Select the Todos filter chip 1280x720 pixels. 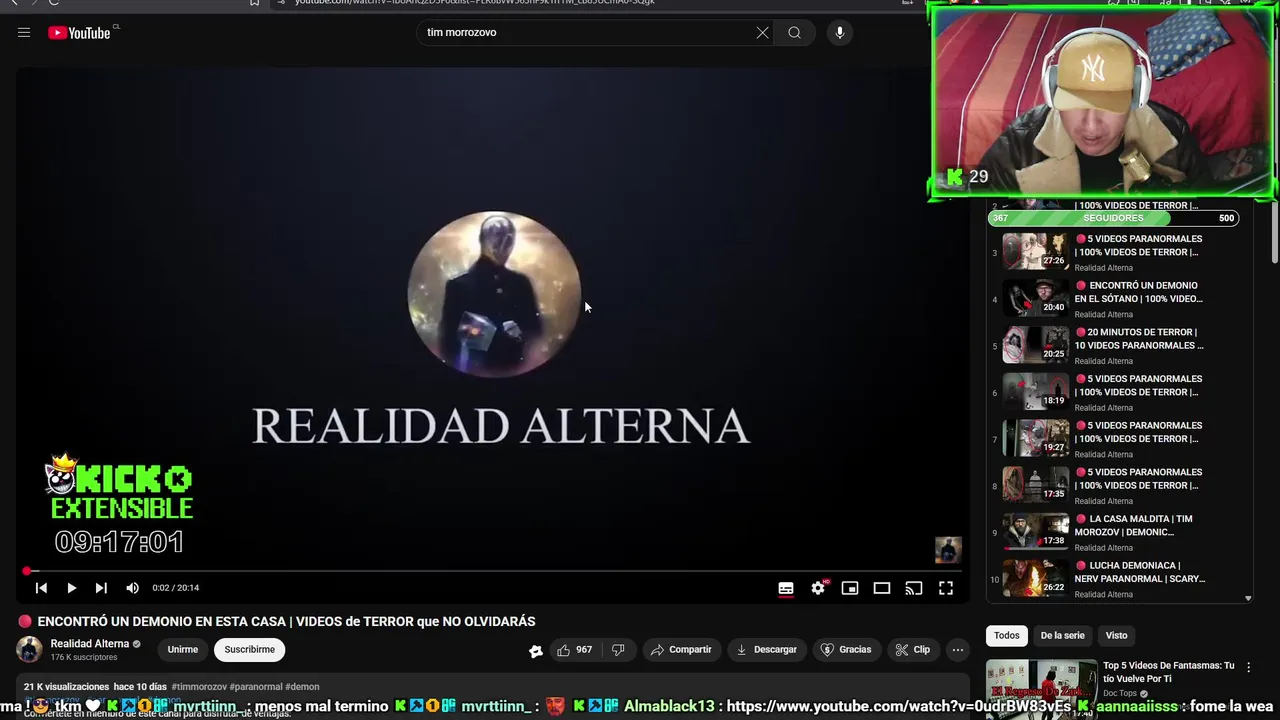coord(1007,636)
